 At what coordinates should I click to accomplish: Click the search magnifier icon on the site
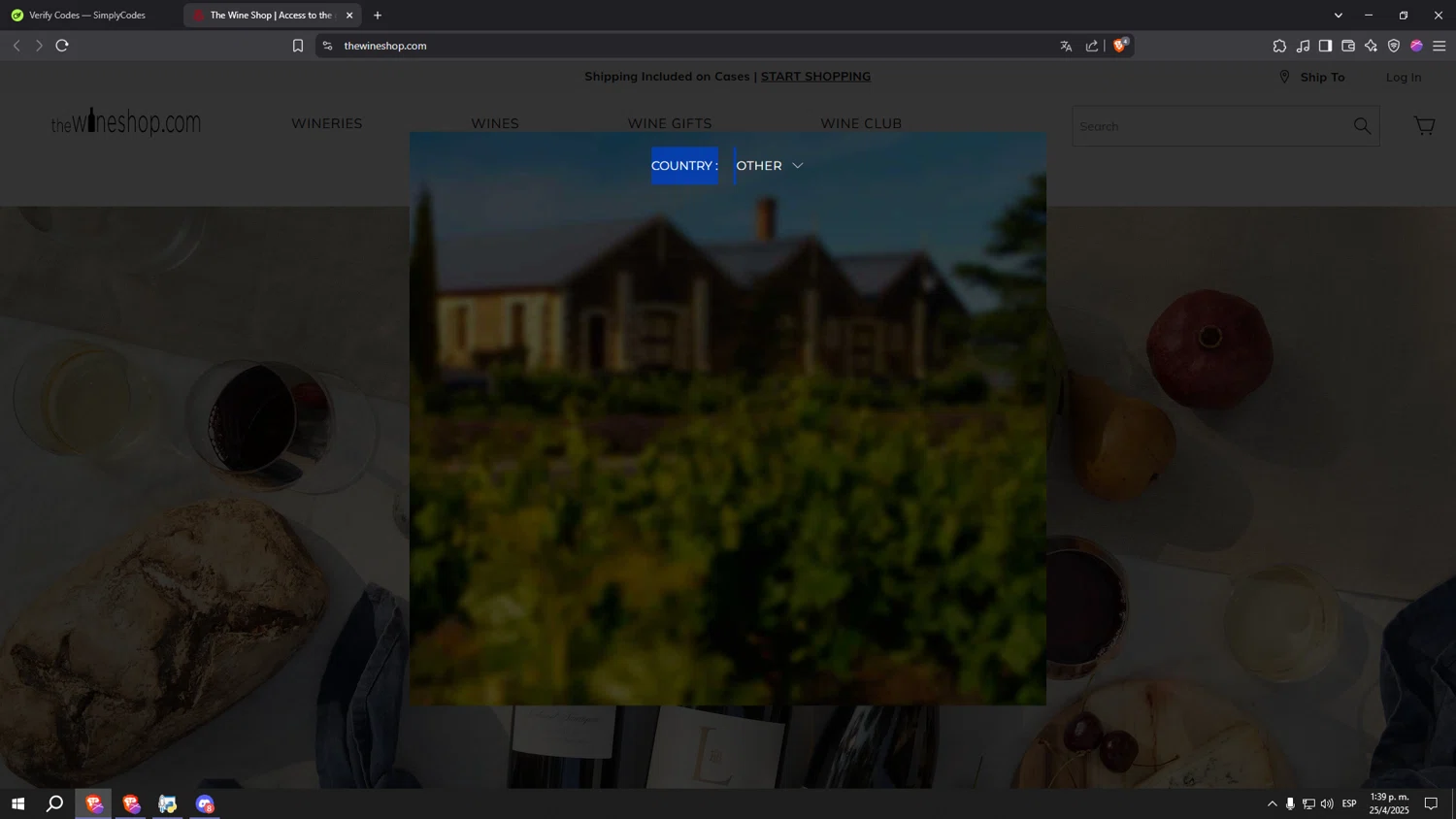1362,126
